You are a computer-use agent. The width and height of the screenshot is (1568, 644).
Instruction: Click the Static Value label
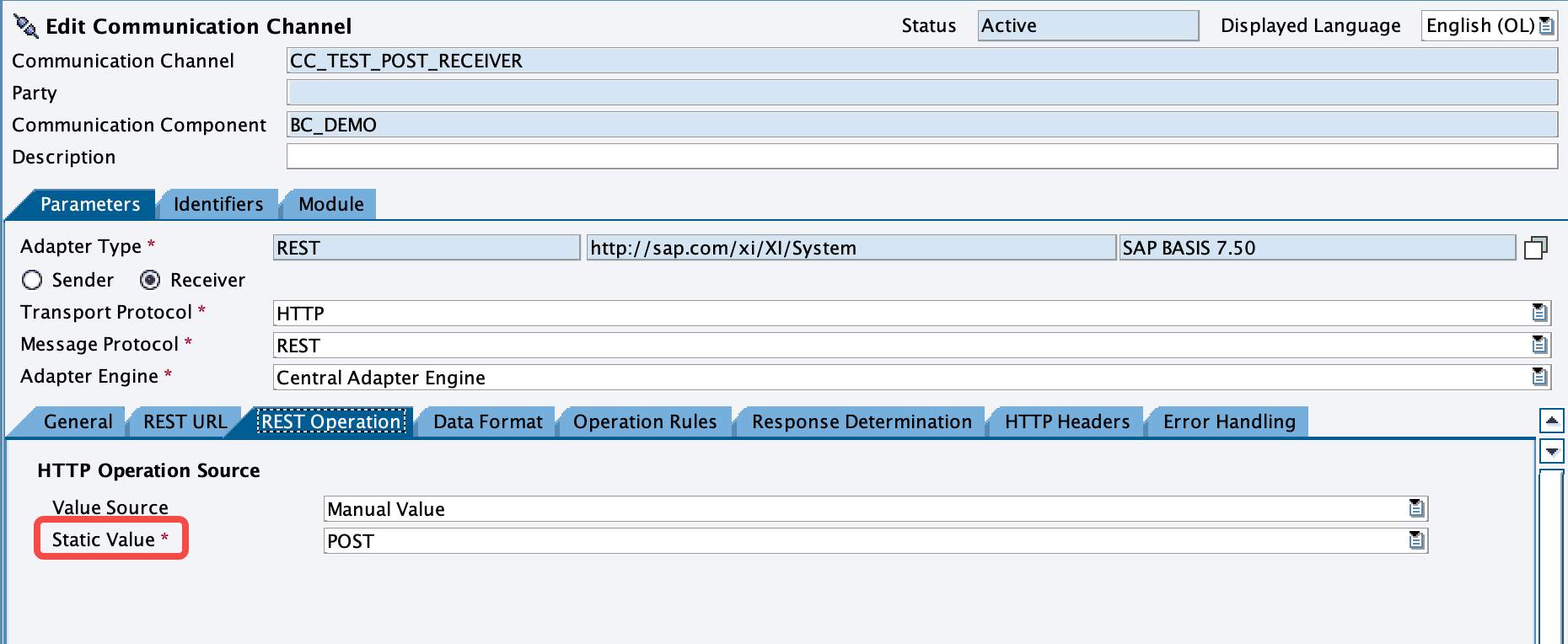(x=104, y=539)
